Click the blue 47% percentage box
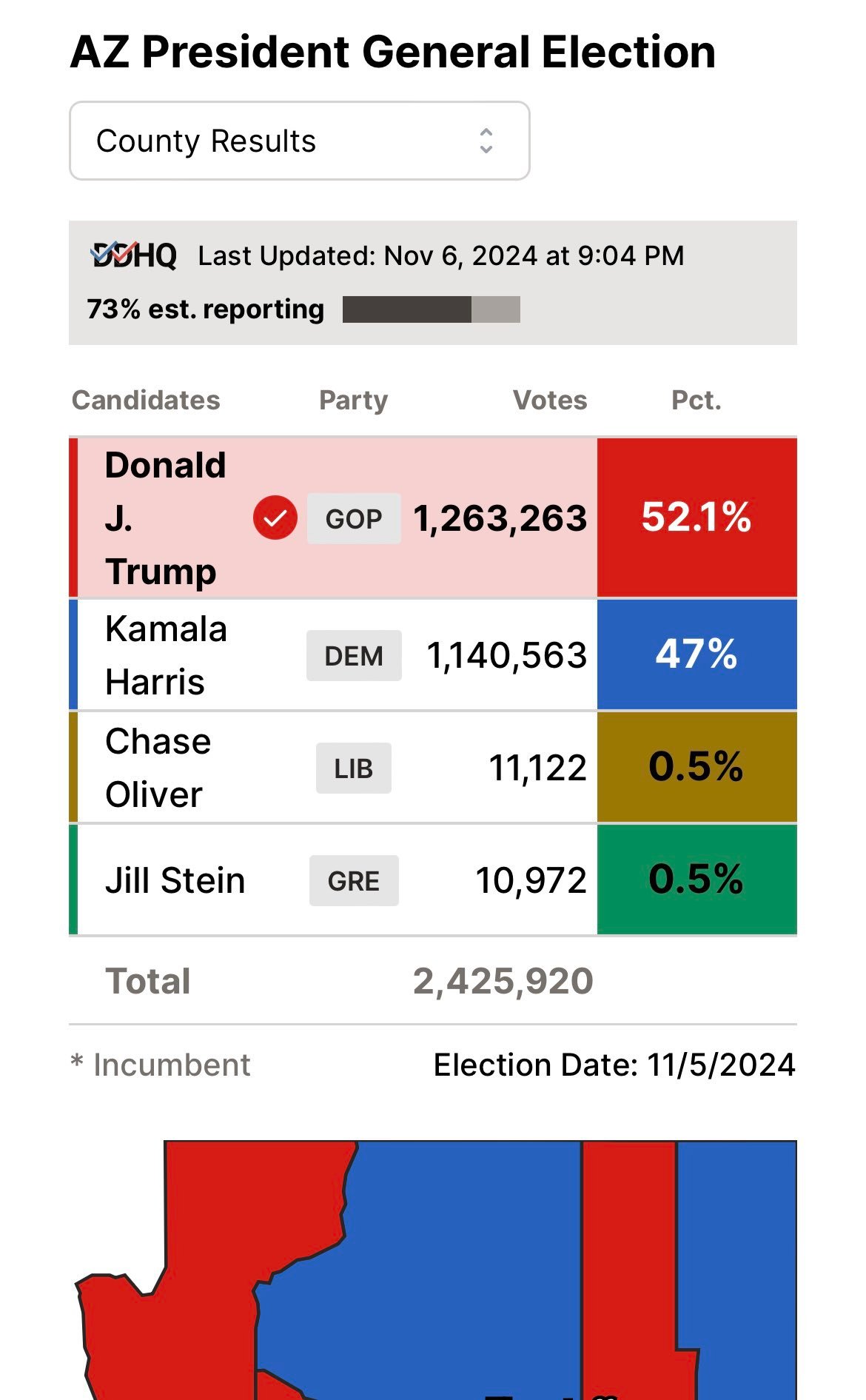The image size is (866, 1400). [x=697, y=654]
